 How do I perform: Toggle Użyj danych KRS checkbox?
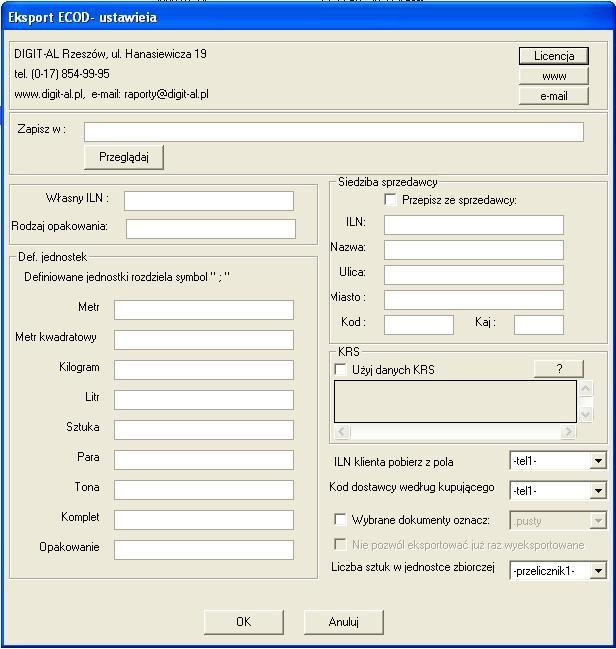coord(340,369)
